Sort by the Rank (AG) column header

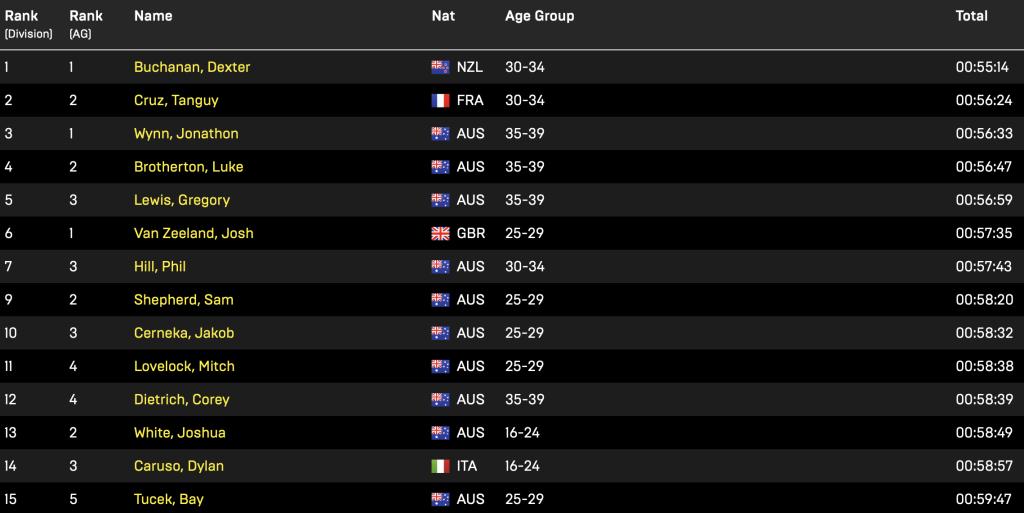coord(86,24)
